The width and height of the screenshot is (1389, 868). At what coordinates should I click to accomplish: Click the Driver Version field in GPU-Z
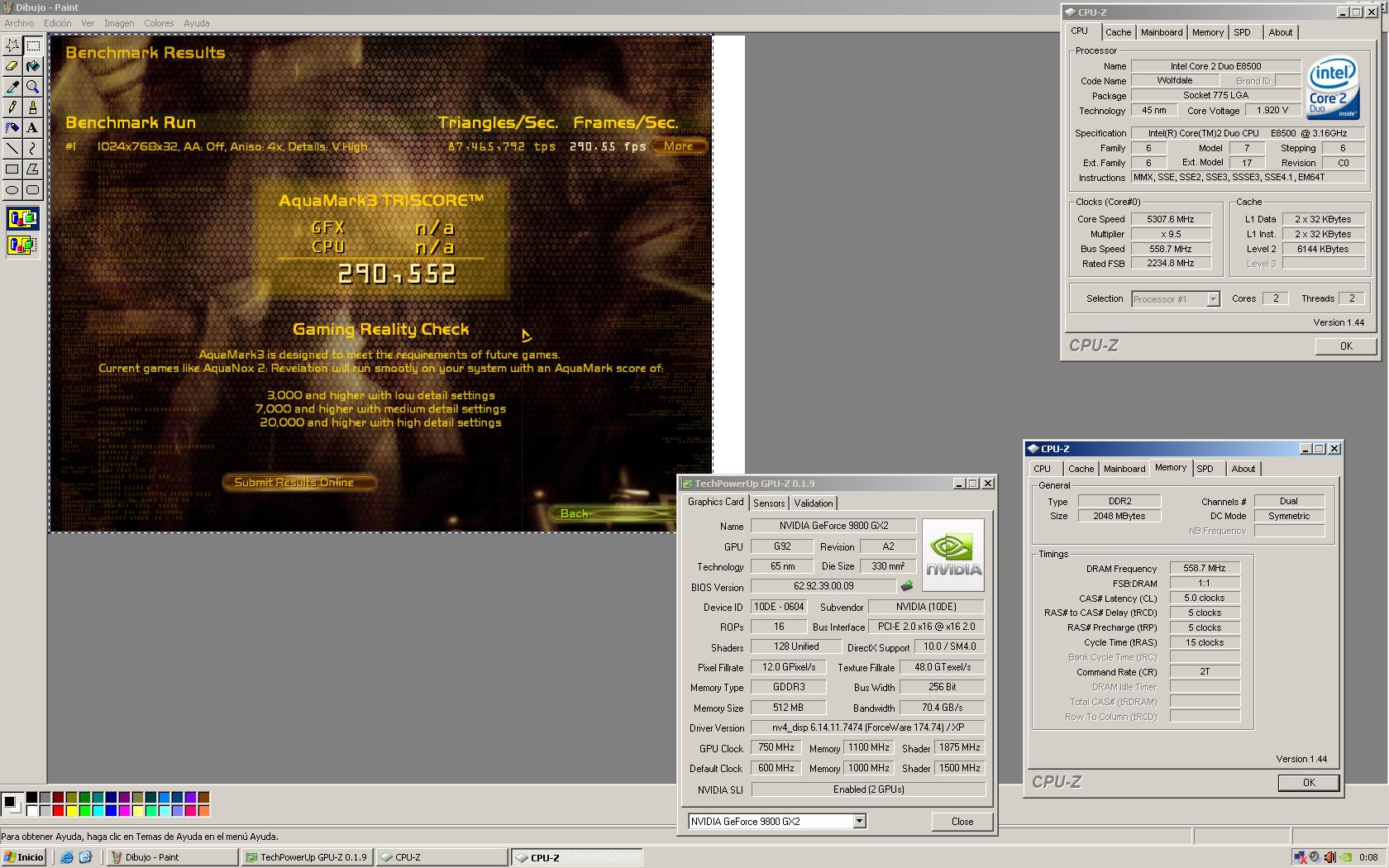click(868, 727)
